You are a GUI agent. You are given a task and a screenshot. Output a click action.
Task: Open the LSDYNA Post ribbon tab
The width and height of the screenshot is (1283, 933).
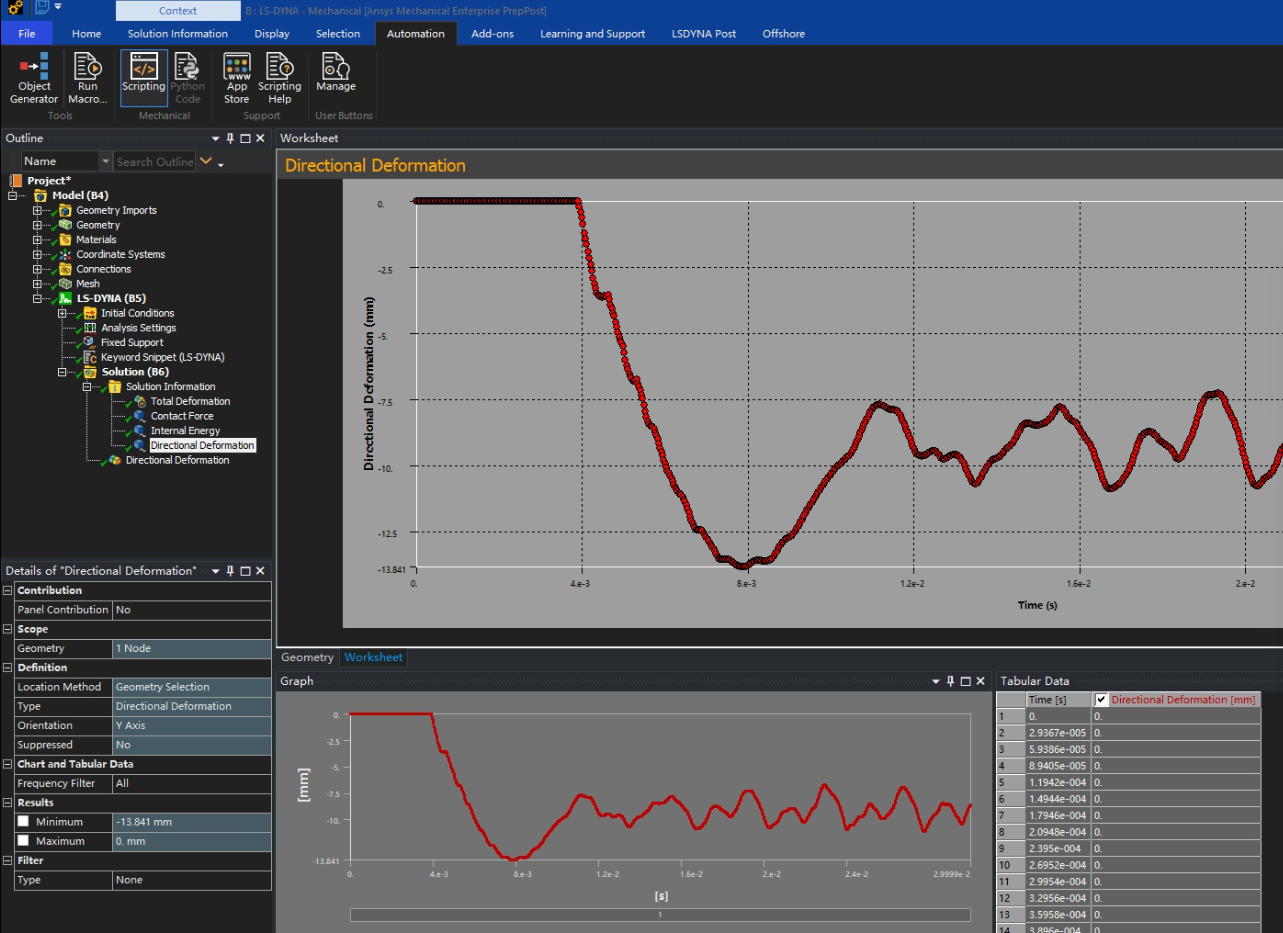[x=703, y=34]
